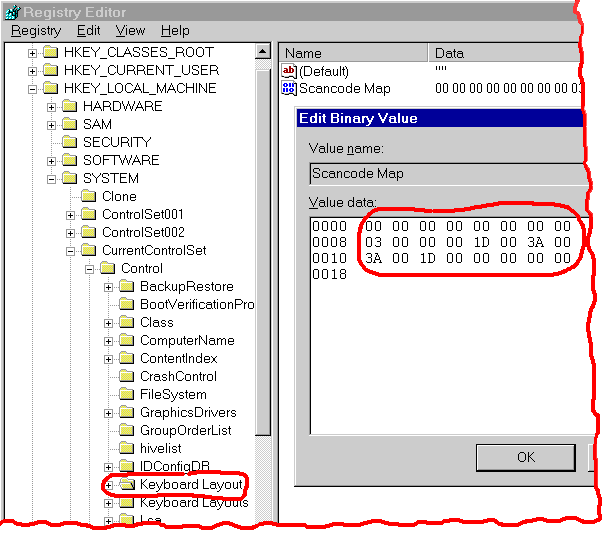608x533 pixels.
Task: Expand ComputerName key
Action: 108,342
